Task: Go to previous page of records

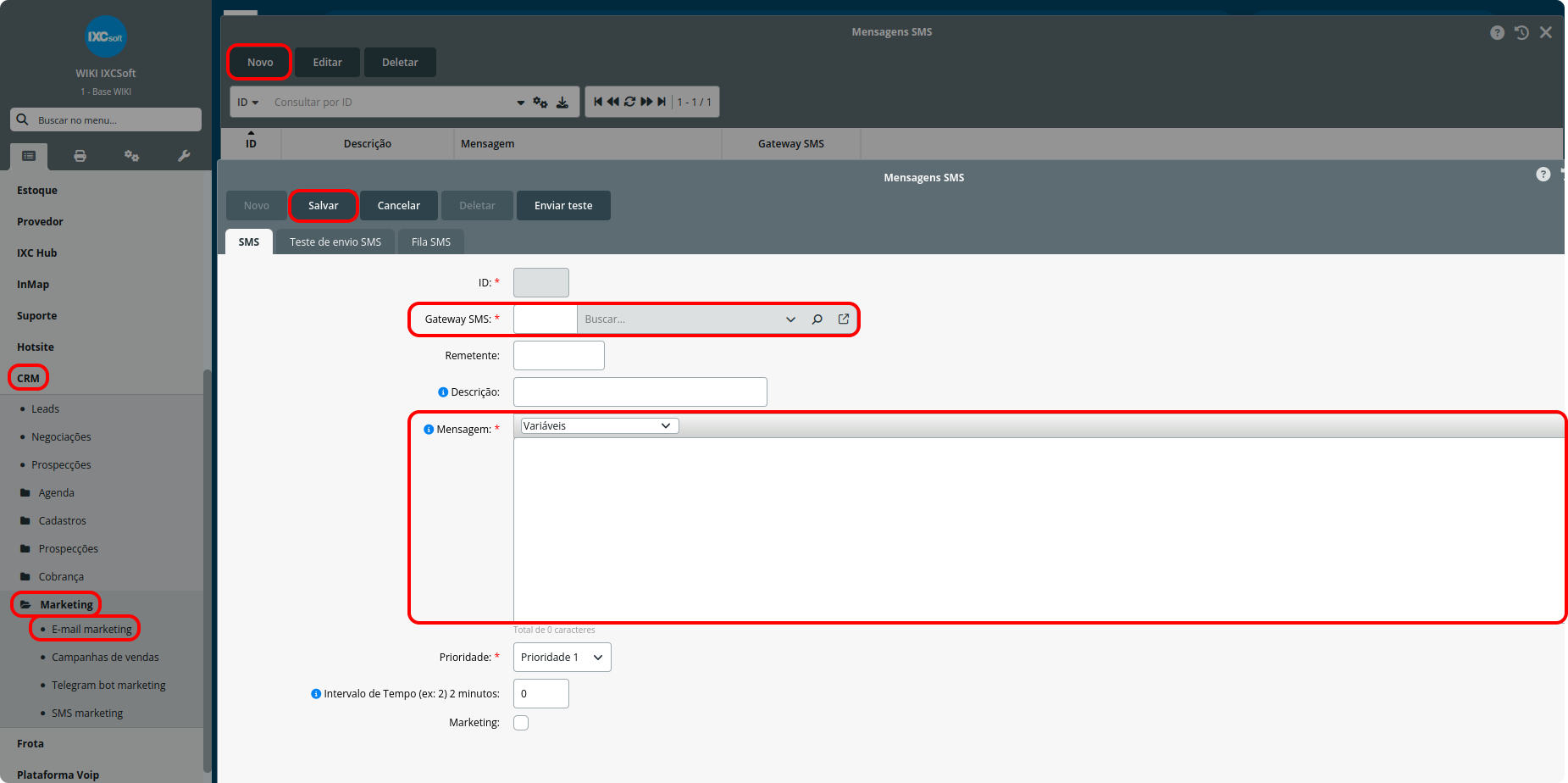Action: click(x=613, y=102)
